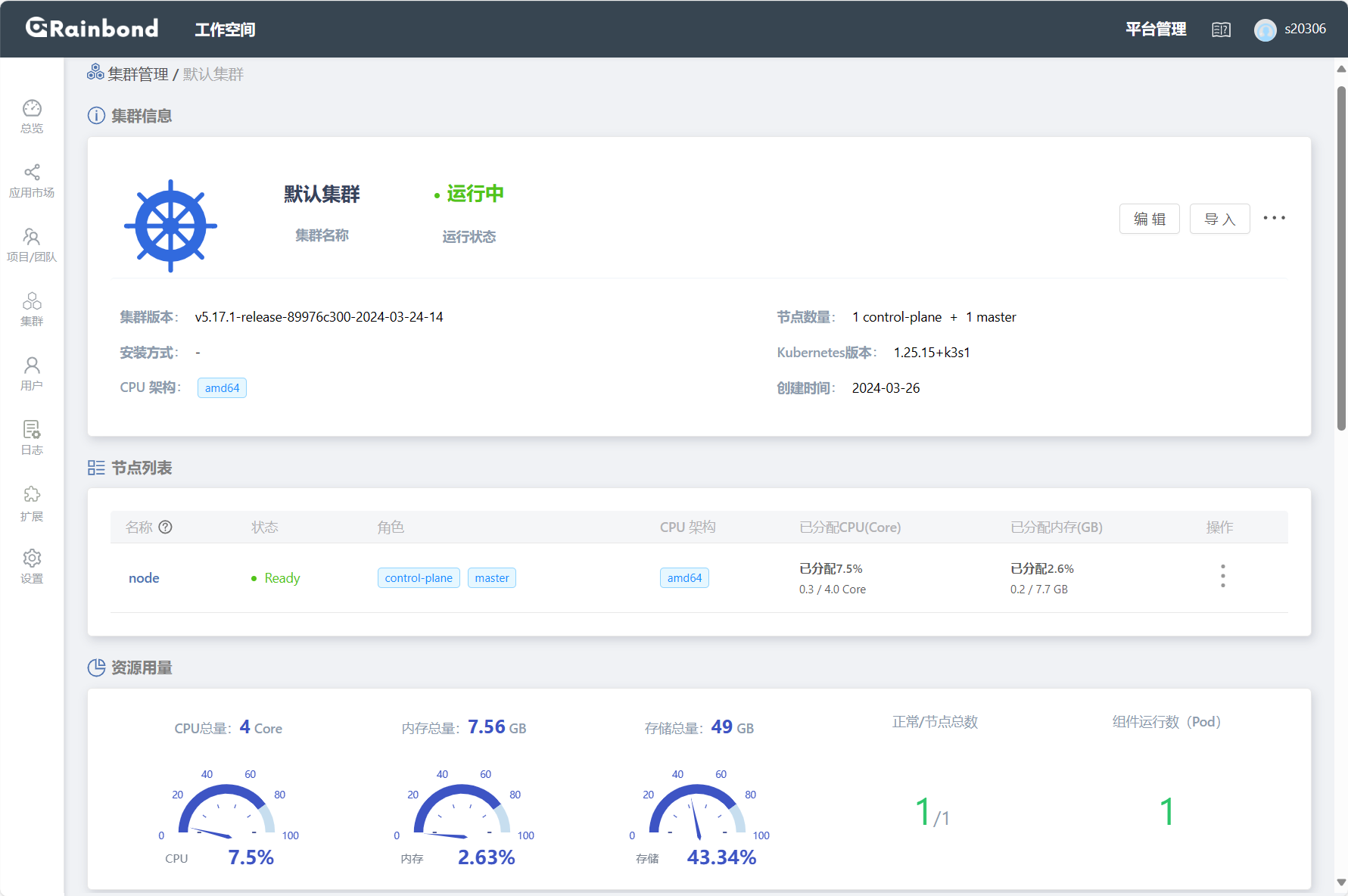
Task: Open the node name link
Action: click(x=144, y=578)
